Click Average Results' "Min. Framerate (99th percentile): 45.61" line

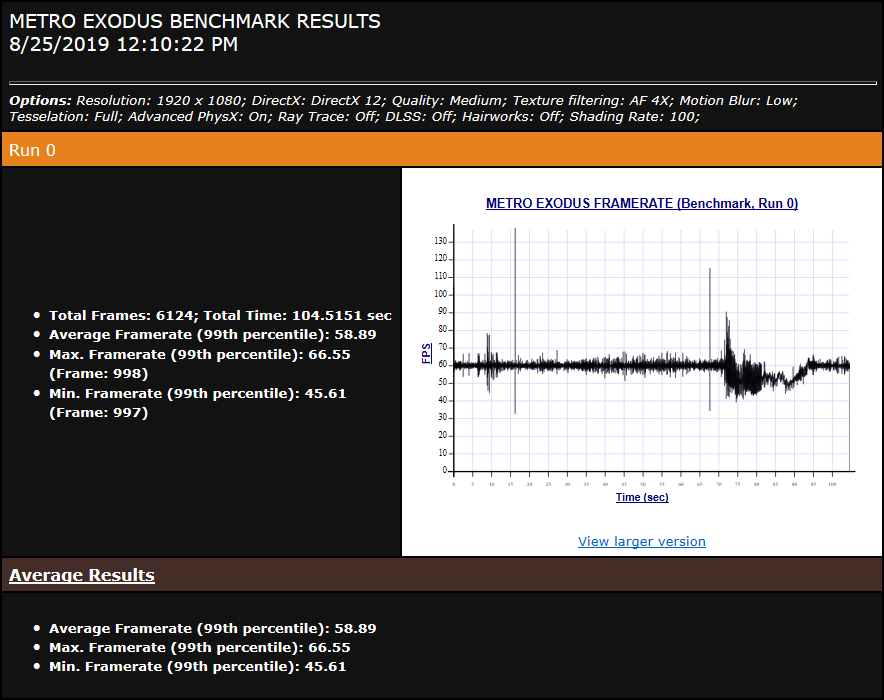pyautogui.click(x=197, y=667)
